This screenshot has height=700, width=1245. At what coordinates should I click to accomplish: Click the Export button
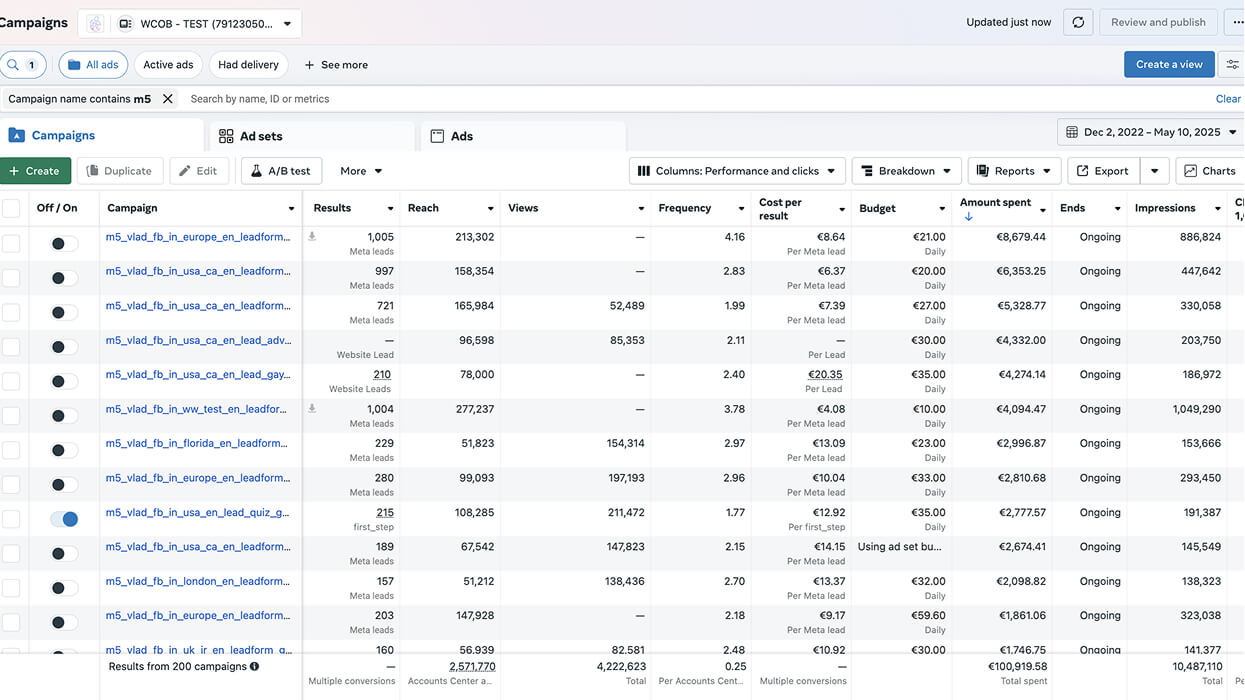pos(1102,171)
